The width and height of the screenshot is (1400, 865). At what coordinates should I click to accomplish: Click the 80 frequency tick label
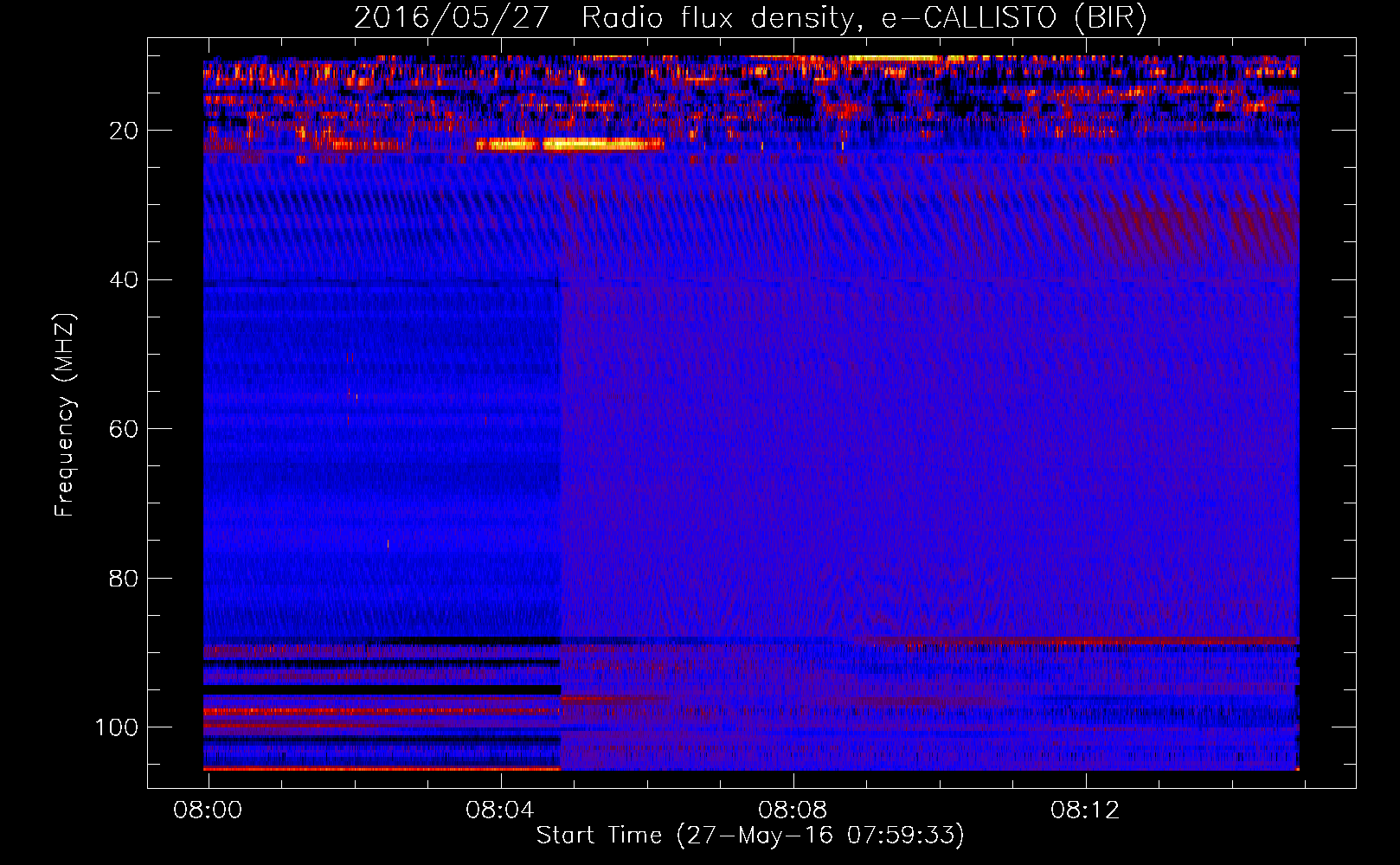tap(124, 579)
